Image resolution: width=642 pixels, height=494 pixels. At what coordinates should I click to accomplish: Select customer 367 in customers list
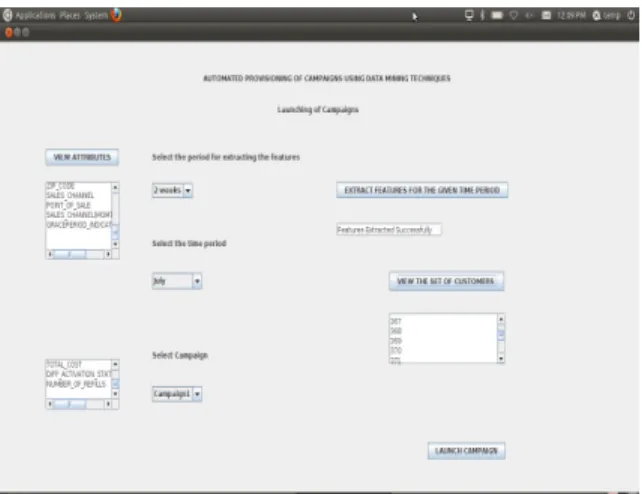point(443,321)
